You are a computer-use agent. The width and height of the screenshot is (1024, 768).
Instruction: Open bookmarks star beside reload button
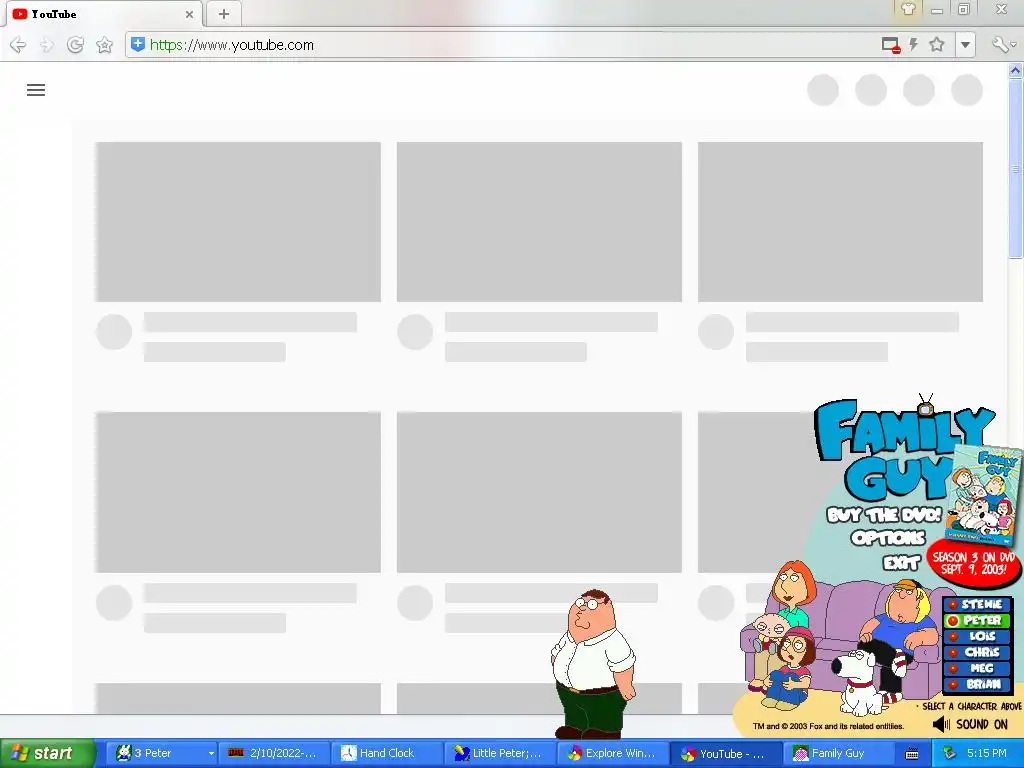tap(104, 45)
